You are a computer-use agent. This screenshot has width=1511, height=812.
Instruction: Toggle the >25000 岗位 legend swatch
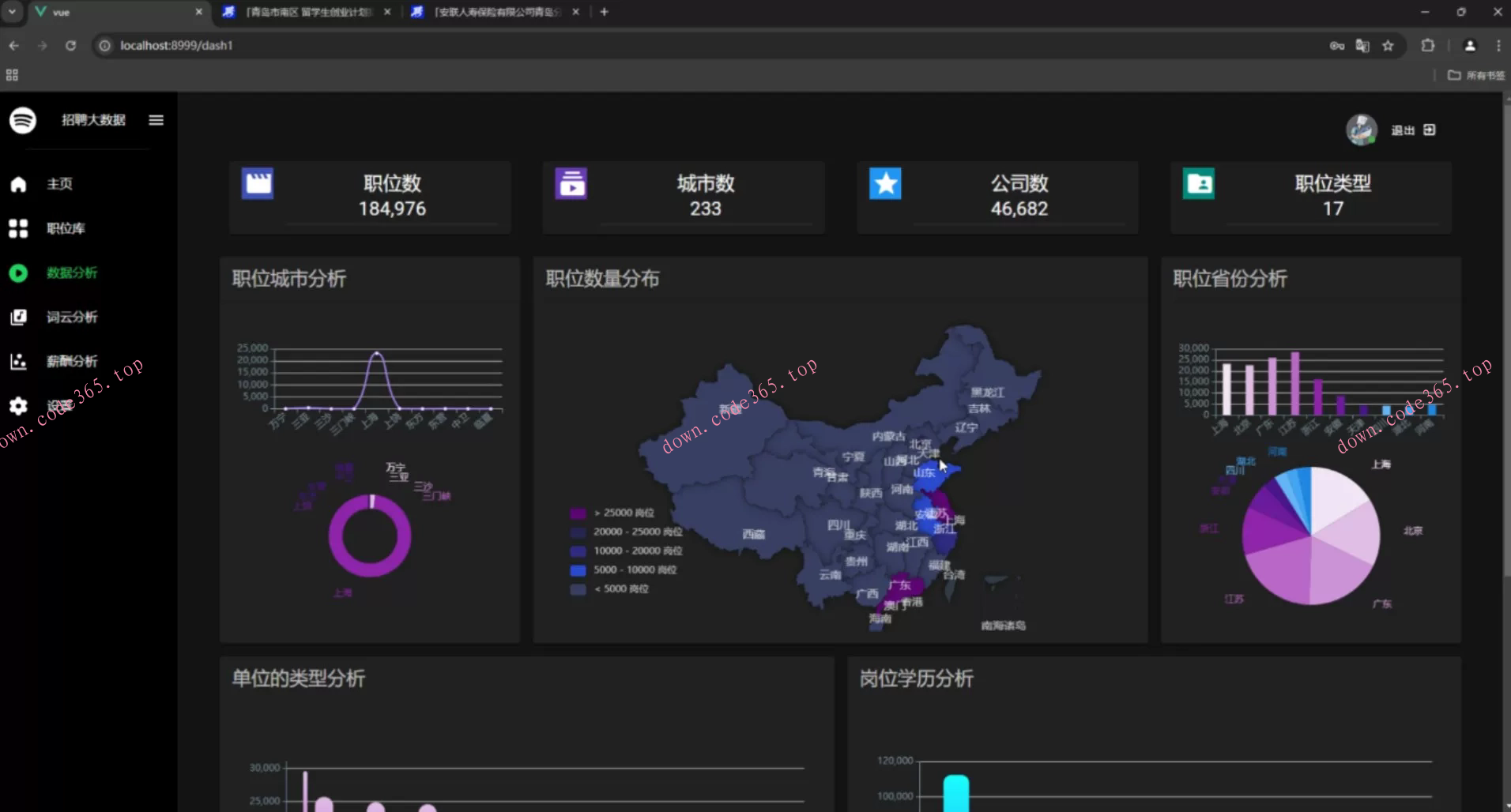[578, 513]
